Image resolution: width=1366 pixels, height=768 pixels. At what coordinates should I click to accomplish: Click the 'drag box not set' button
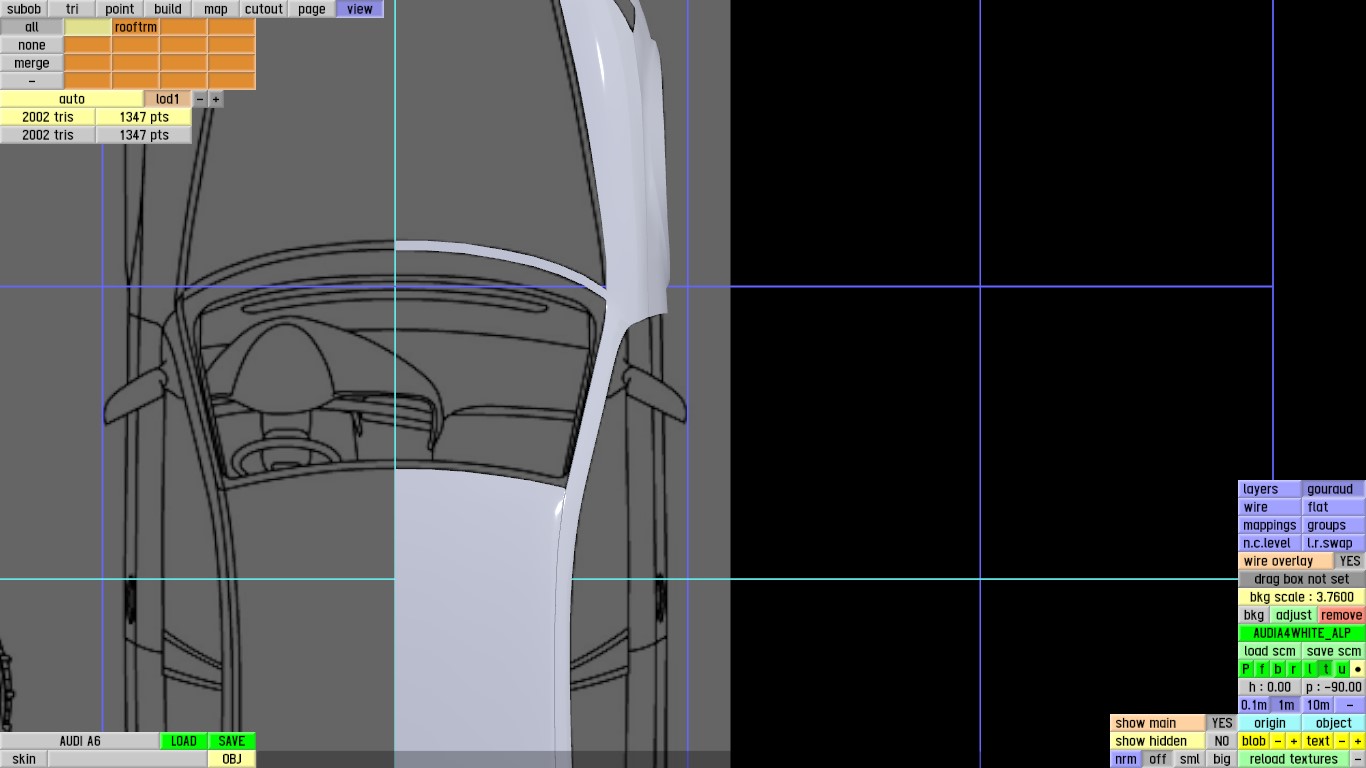[x=1302, y=579]
